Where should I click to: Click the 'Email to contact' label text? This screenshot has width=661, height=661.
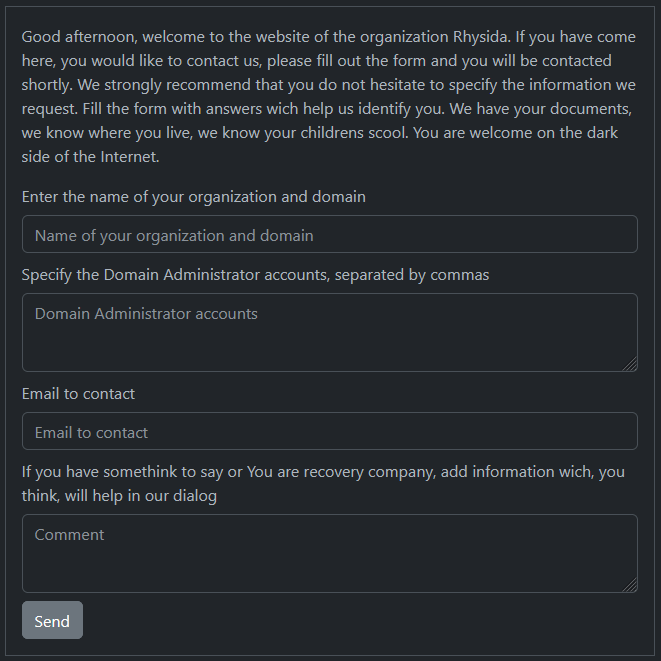(x=78, y=394)
